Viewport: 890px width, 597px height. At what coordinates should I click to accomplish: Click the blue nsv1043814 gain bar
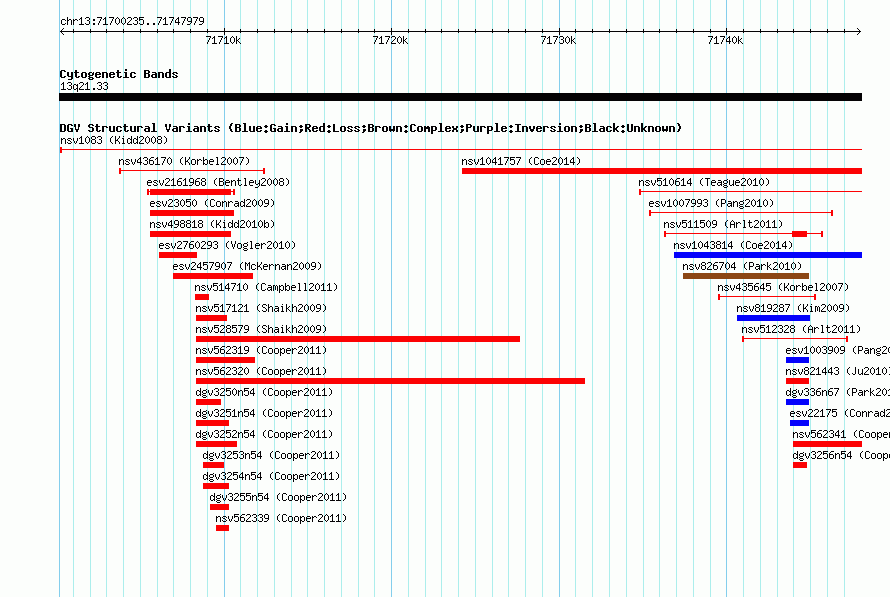tap(768, 255)
